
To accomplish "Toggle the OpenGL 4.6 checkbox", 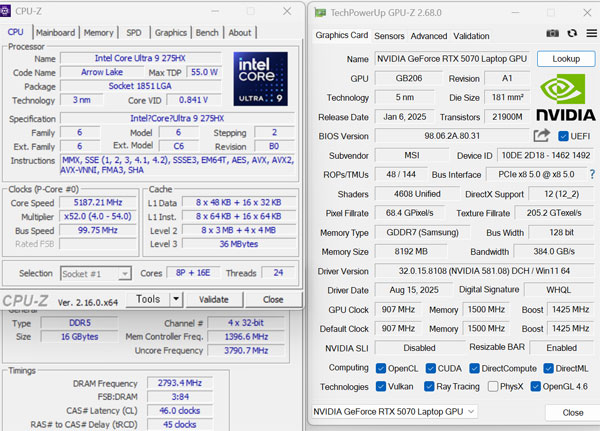I will [535, 386].
